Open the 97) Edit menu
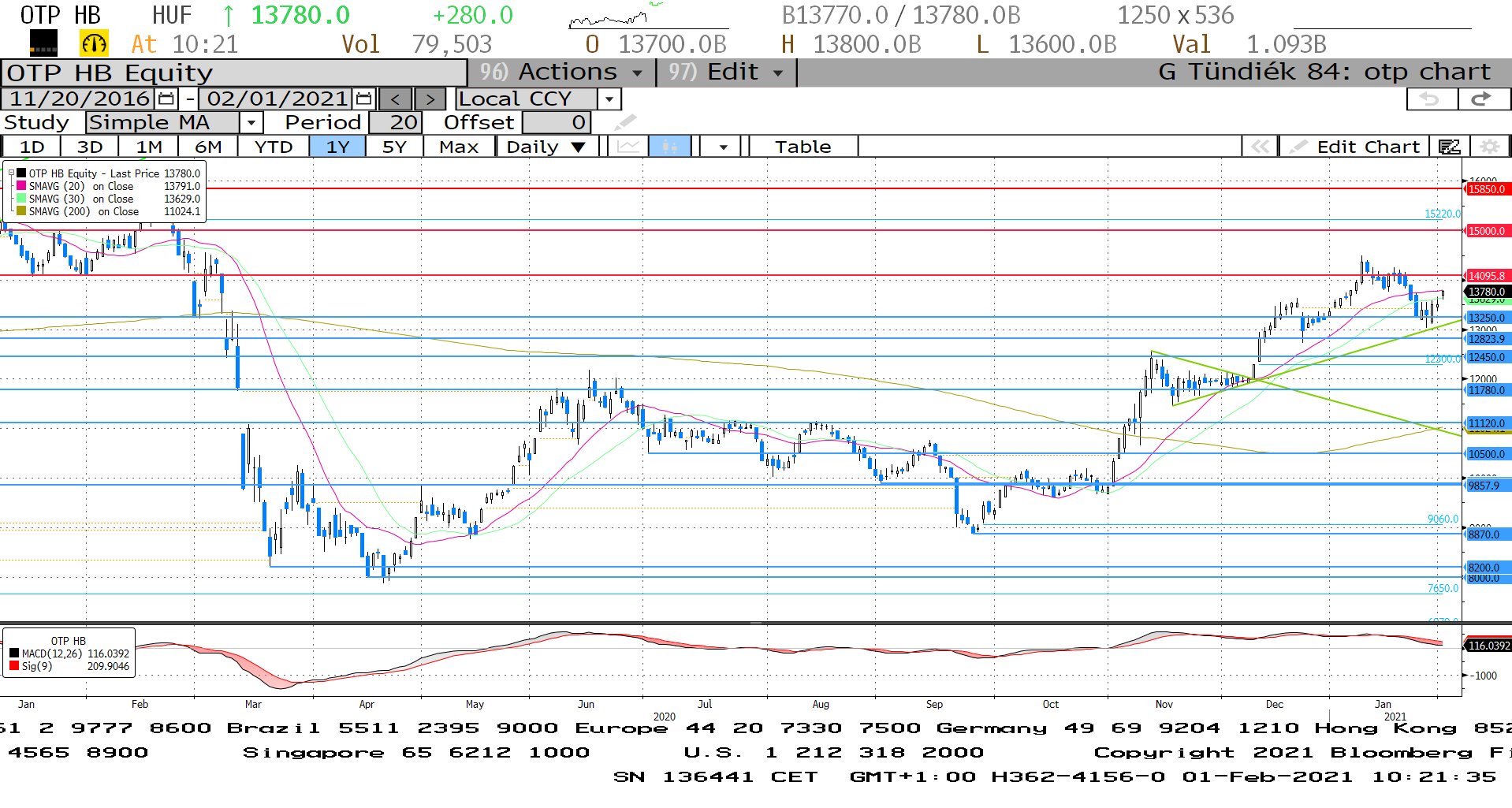Image resolution: width=1512 pixels, height=808 pixels. (x=725, y=72)
